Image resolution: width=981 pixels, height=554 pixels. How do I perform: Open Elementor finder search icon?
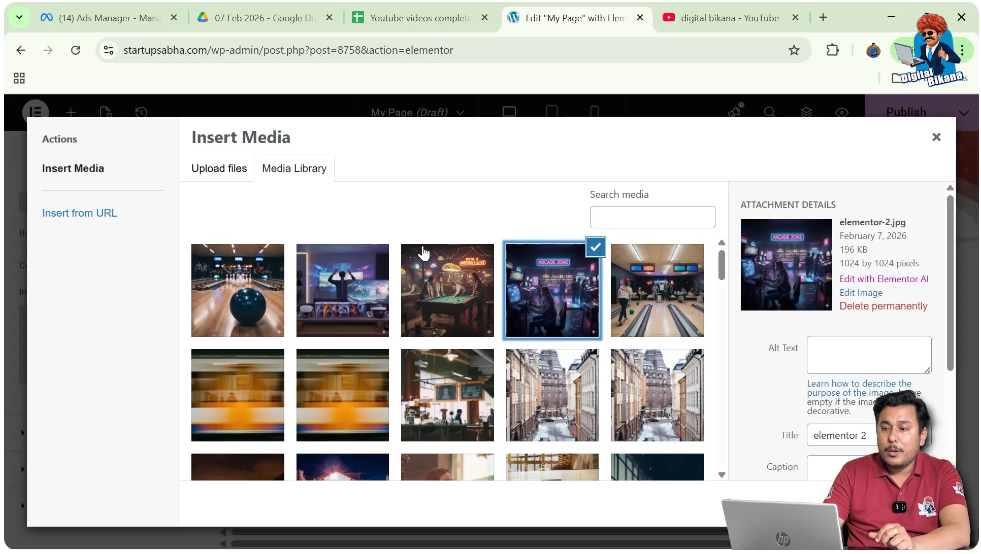coord(770,112)
